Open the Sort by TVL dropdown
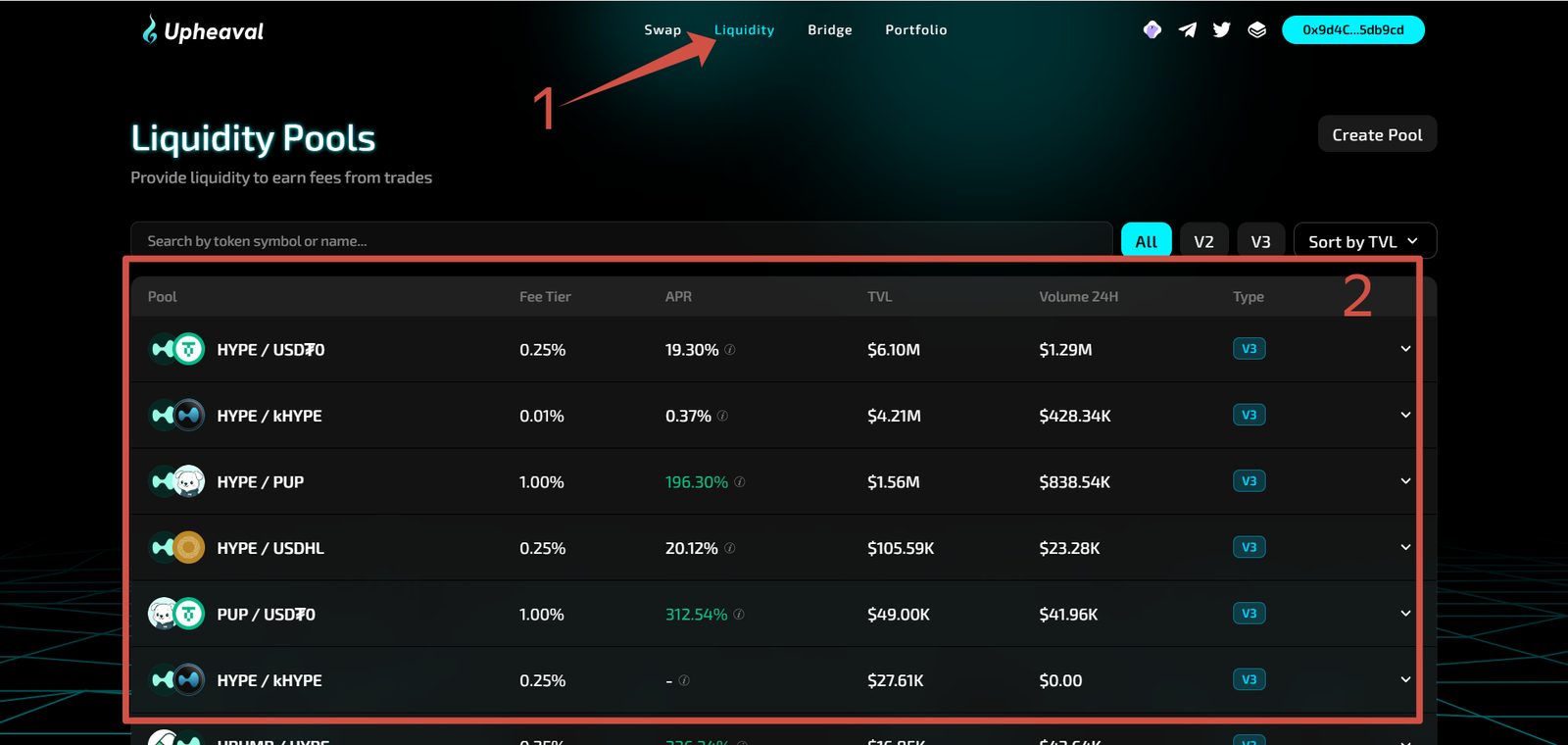Image resolution: width=1568 pixels, height=745 pixels. coord(1364,241)
